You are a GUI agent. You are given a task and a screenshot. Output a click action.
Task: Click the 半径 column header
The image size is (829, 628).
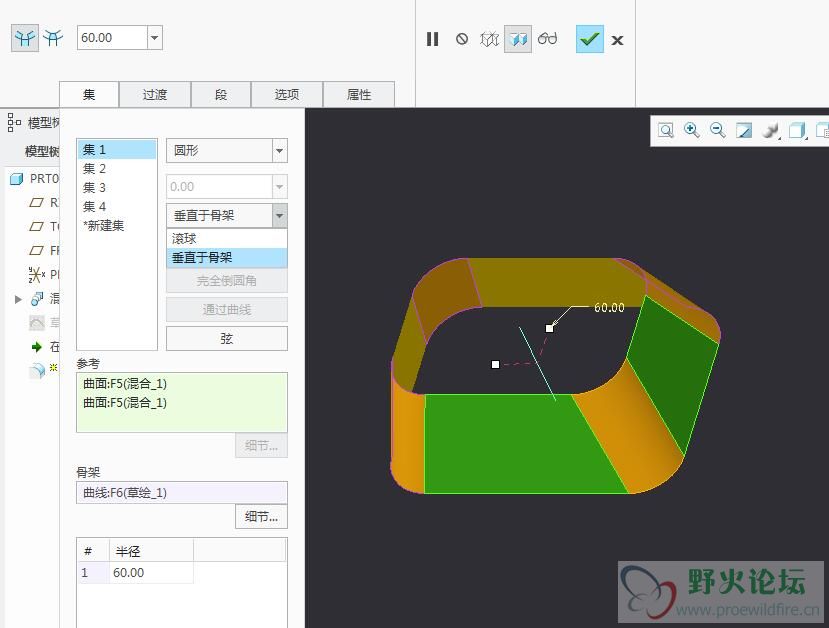pos(151,551)
